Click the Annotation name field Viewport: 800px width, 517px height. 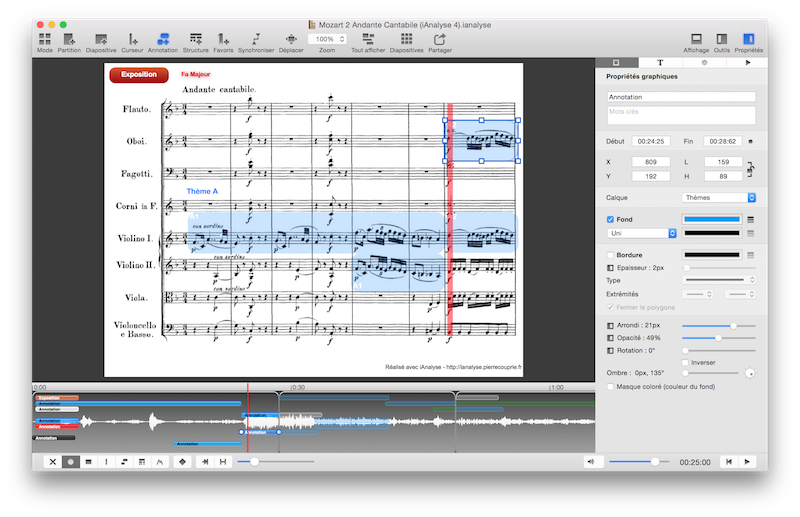tap(681, 97)
